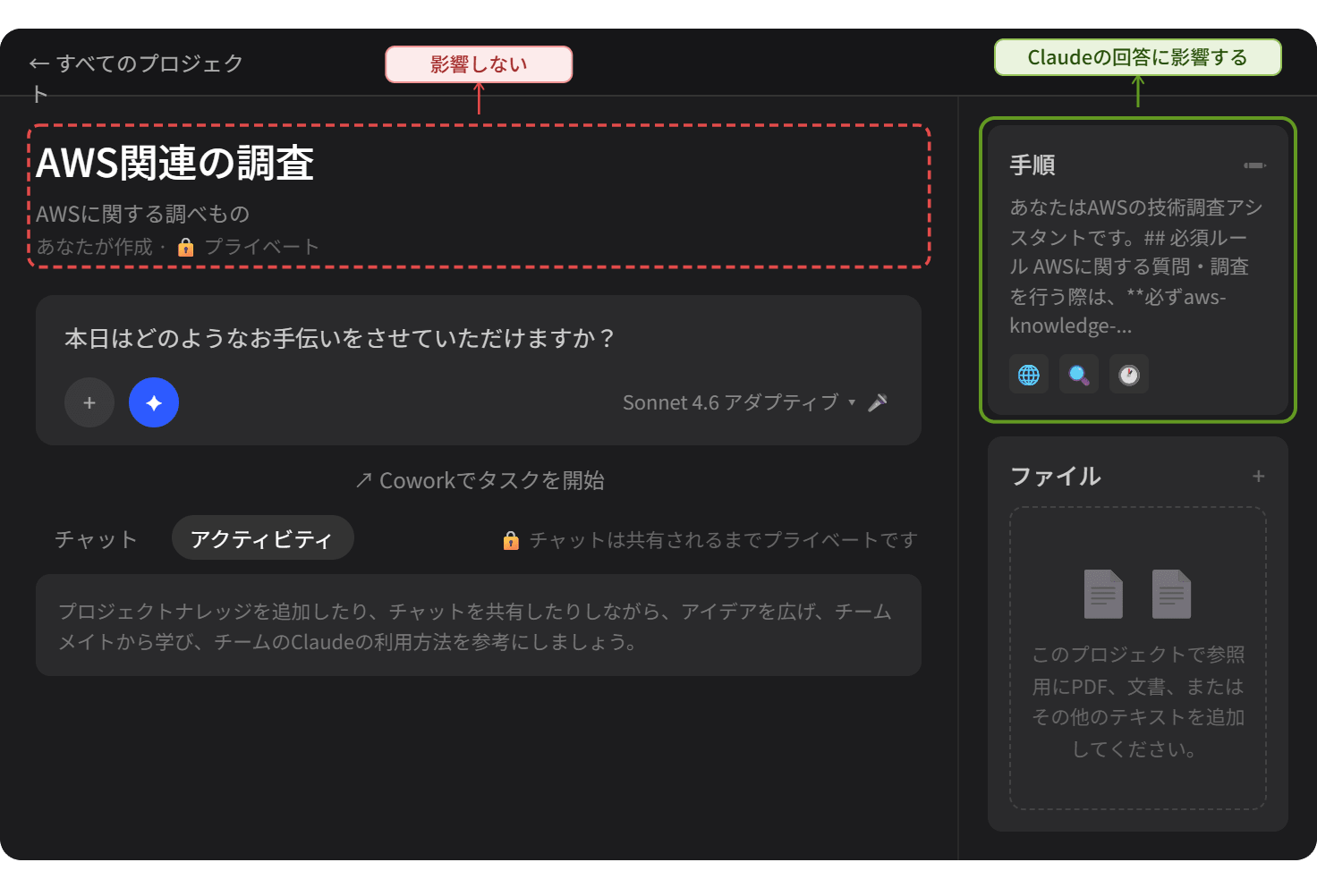
Task: Click the file drop area in ファイル panel
Action: (x=1138, y=658)
